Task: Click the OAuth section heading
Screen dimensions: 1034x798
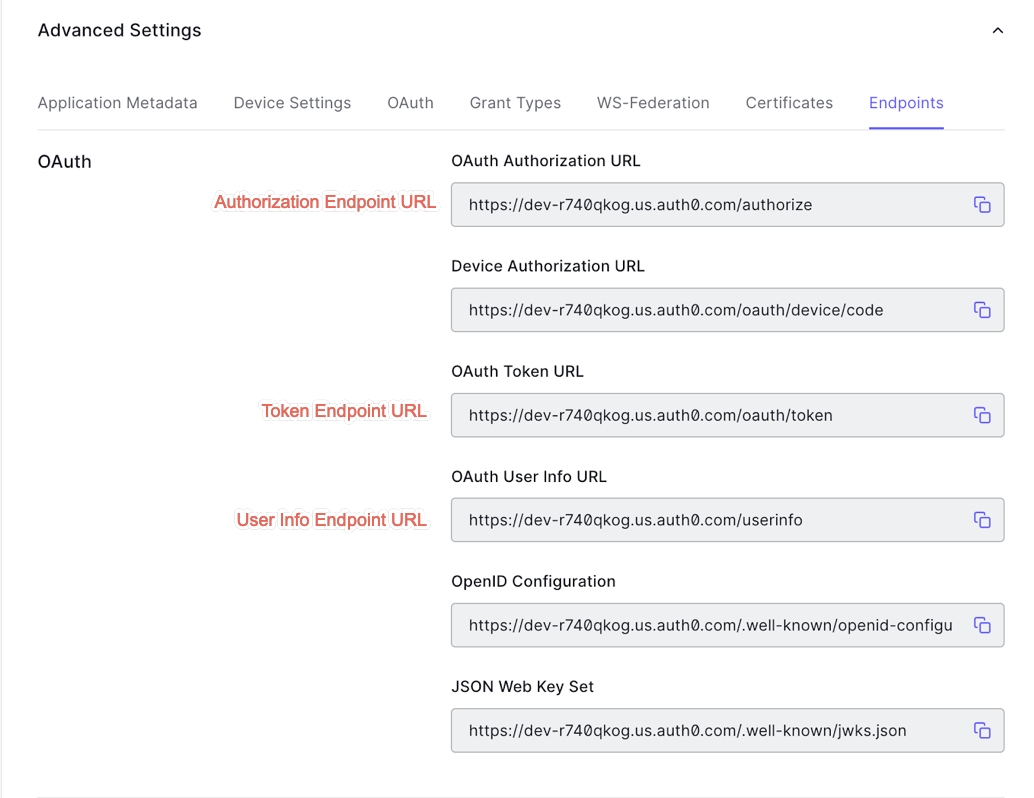Action: click(65, 162)
